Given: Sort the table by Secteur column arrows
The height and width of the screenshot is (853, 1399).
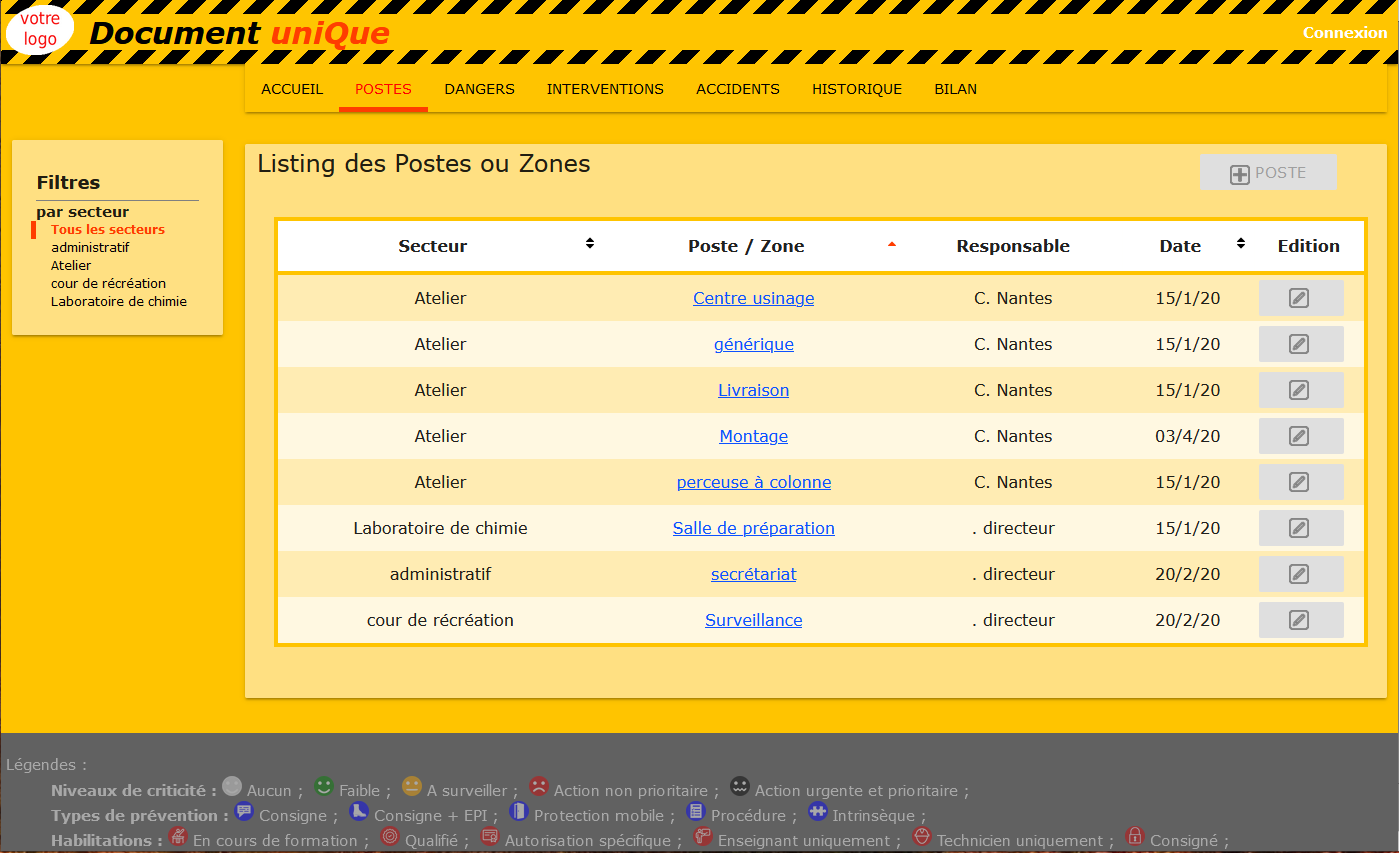Looking at the screenshot, I should (x=590, y=243).
